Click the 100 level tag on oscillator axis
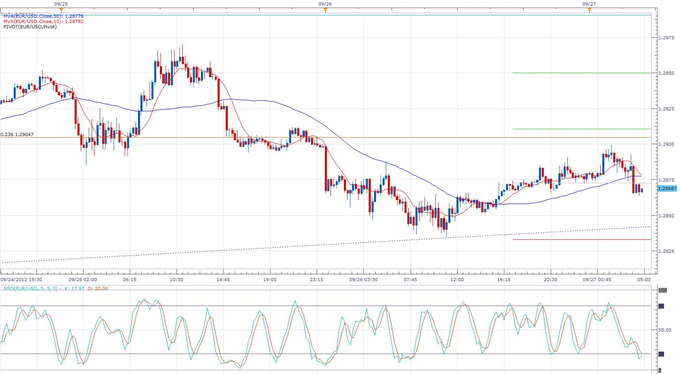680x374 pixels. (x=663, y=290)
